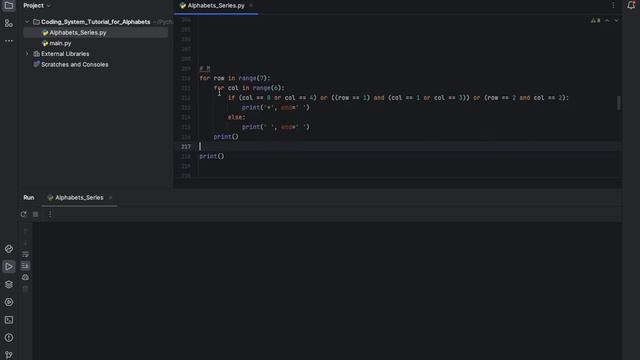Viewport: 640px width, 360px height.
Task: Open the Services tool window icon
Action: (9, 302)
